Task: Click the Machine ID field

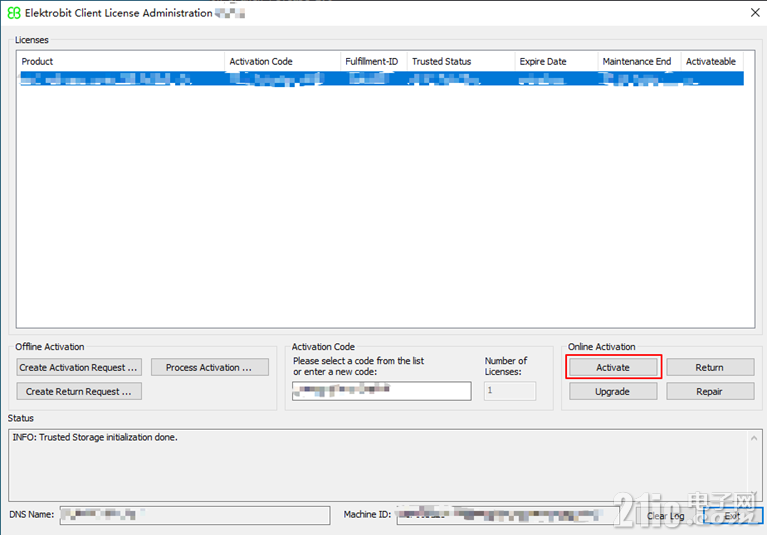Action: point(508,515)
